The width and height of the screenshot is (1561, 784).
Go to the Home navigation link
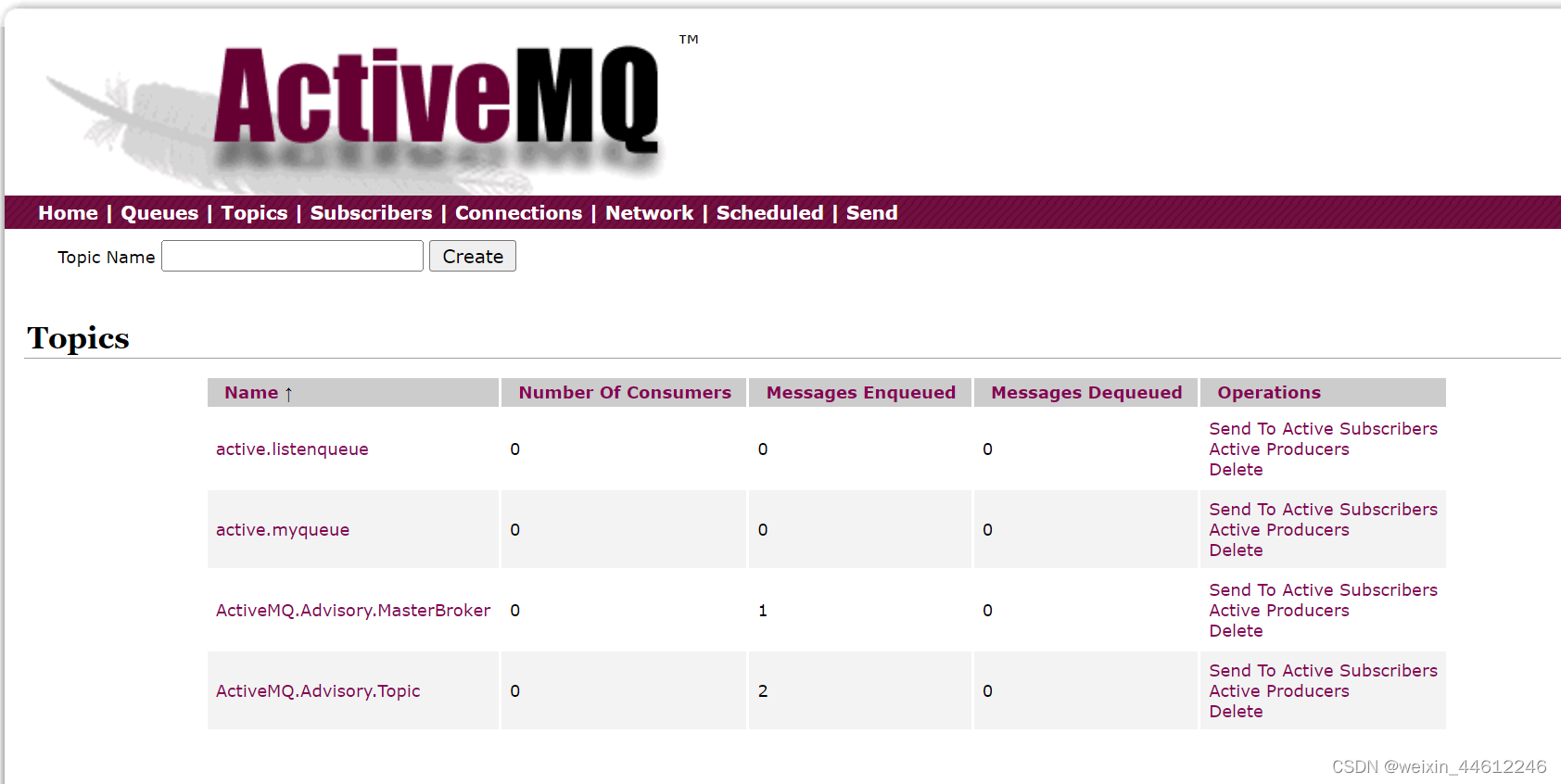click(x=68, y=213)
